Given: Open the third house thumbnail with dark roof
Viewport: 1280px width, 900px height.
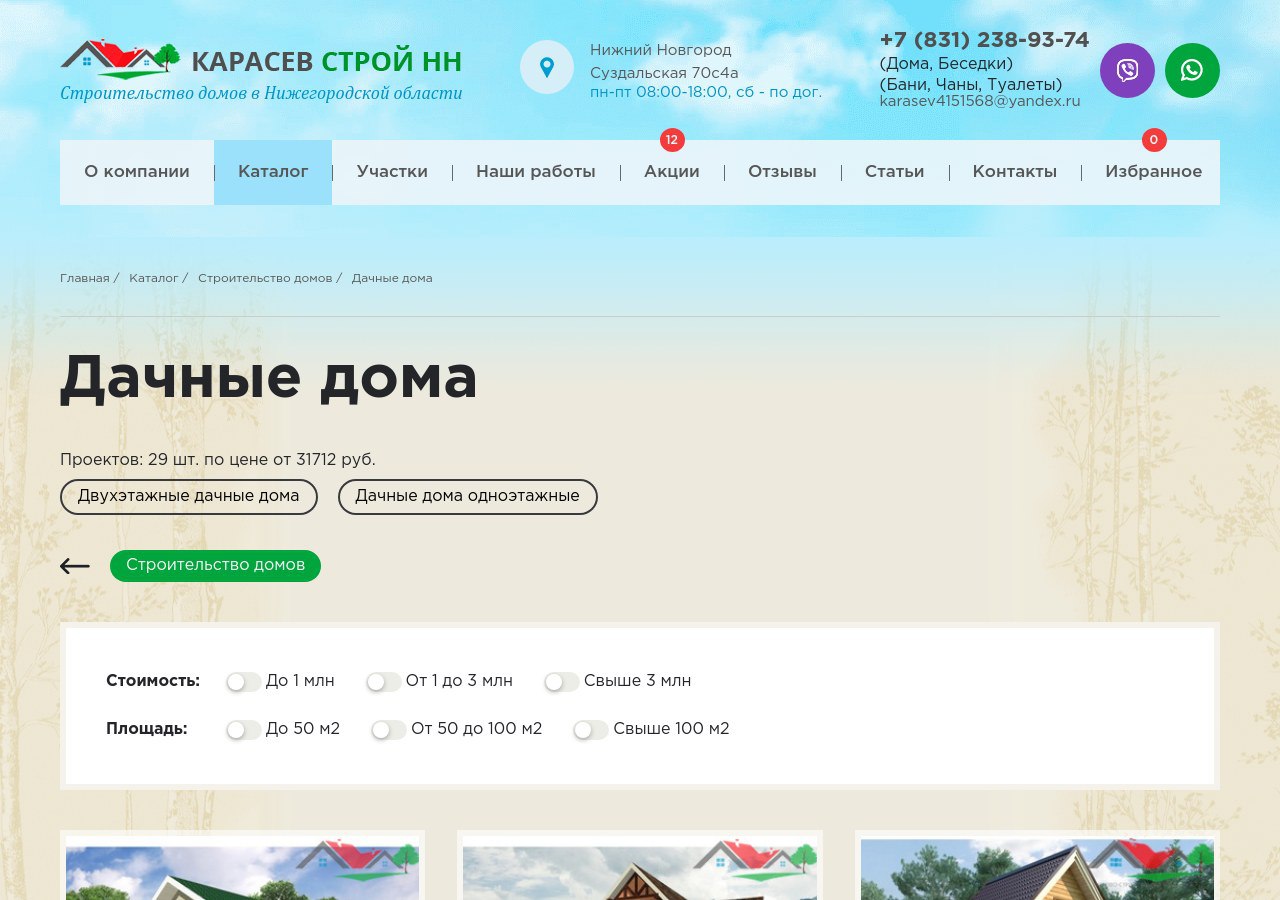Looking at the screenshot, I should click(1037, 868).
